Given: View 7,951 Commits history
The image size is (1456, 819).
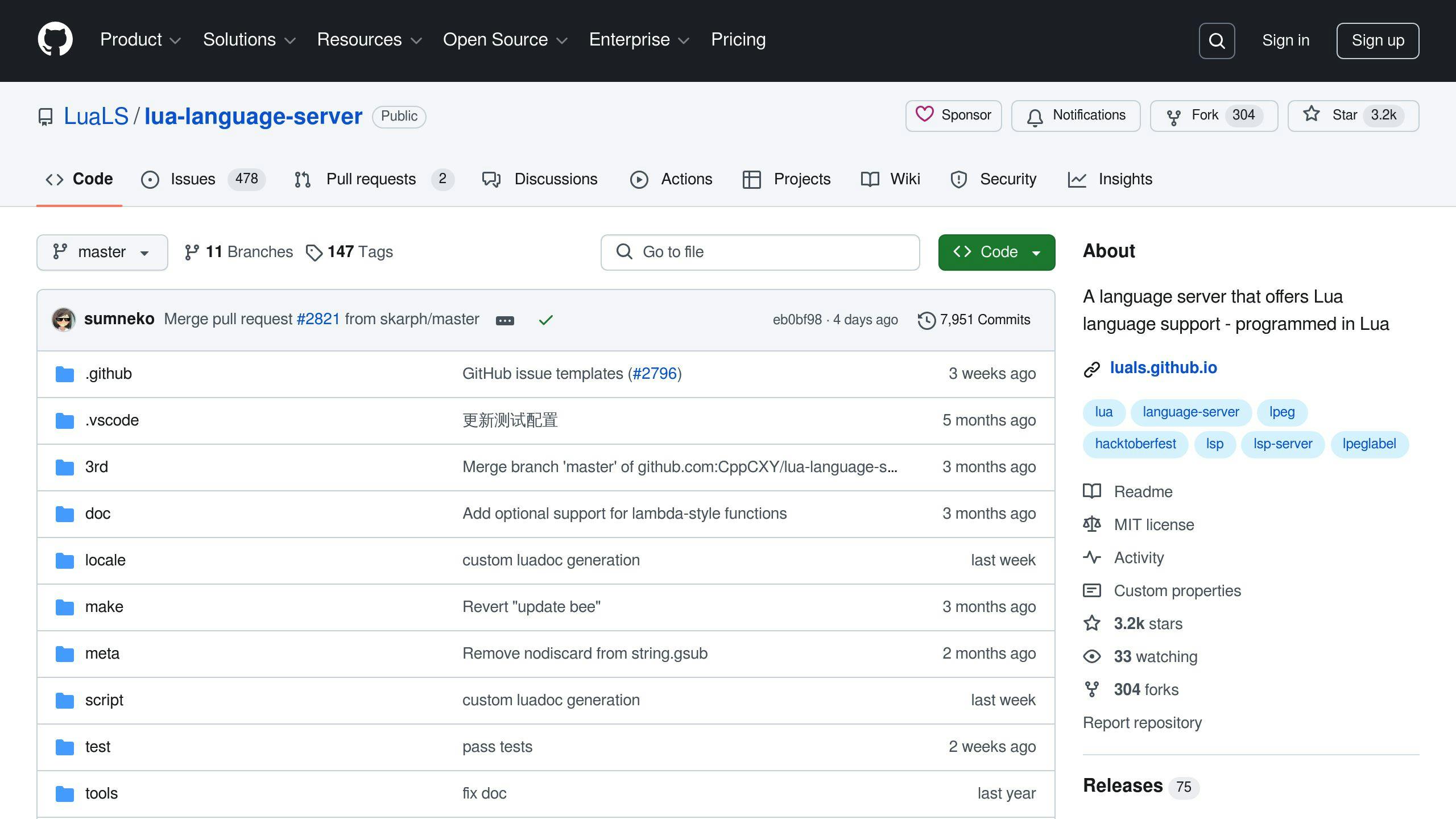Looking at the screenshot, I should [974, 320].
